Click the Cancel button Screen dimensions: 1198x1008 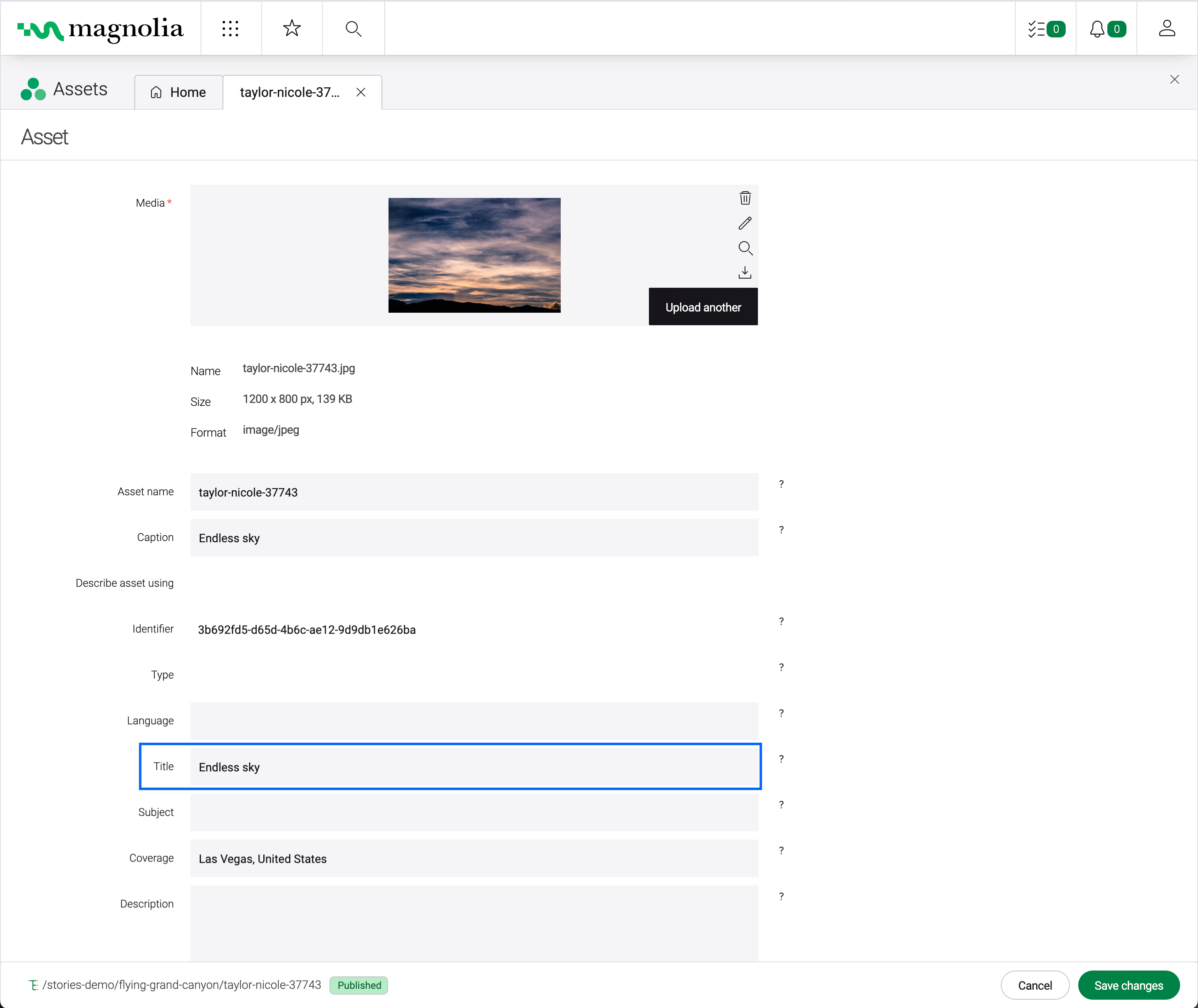[x=1035, y=985]
